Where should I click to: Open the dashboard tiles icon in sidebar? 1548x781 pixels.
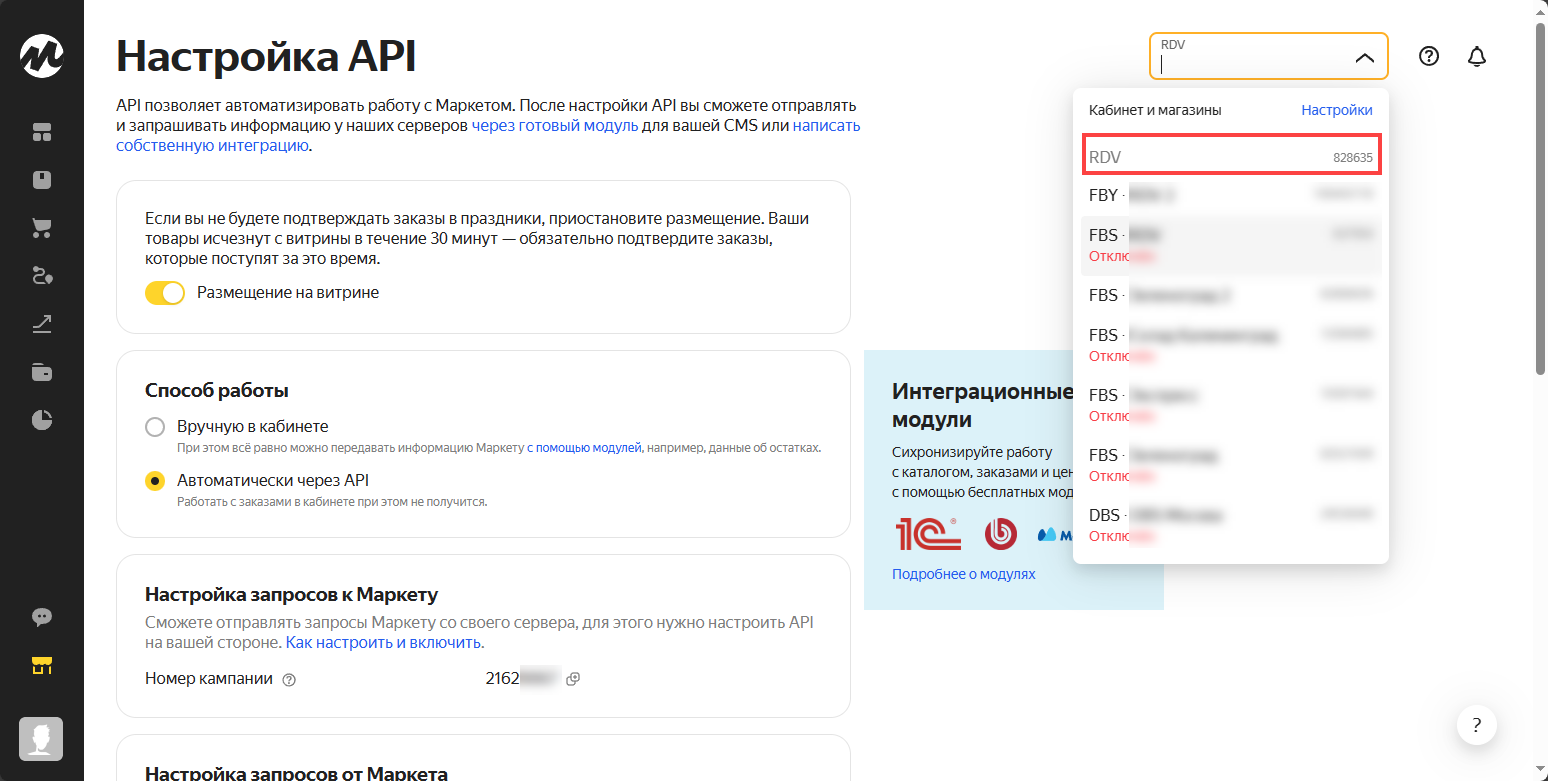pos(42,132)
